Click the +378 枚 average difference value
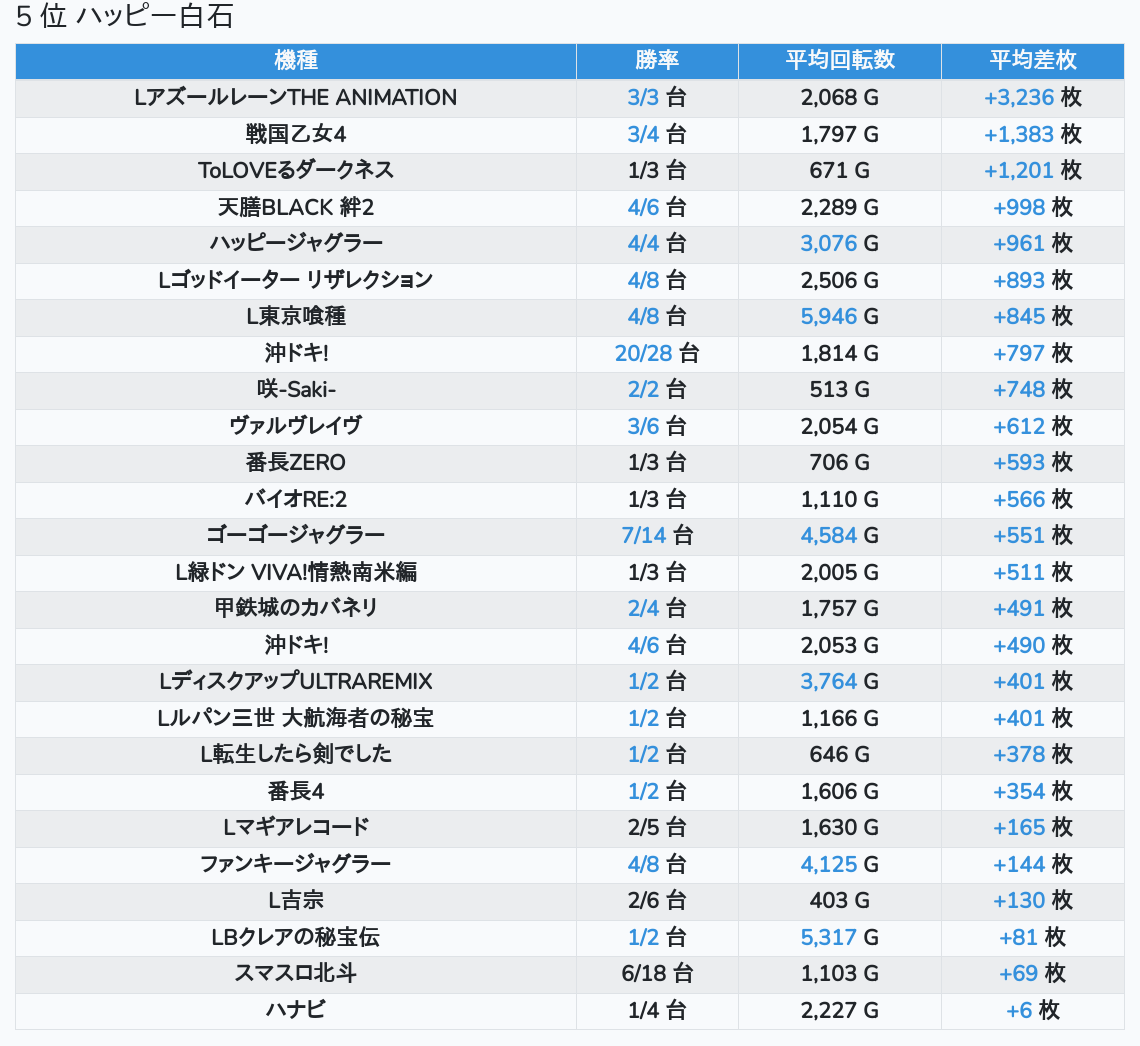Screen dimensions: 1140x1046 point(1032,755)
